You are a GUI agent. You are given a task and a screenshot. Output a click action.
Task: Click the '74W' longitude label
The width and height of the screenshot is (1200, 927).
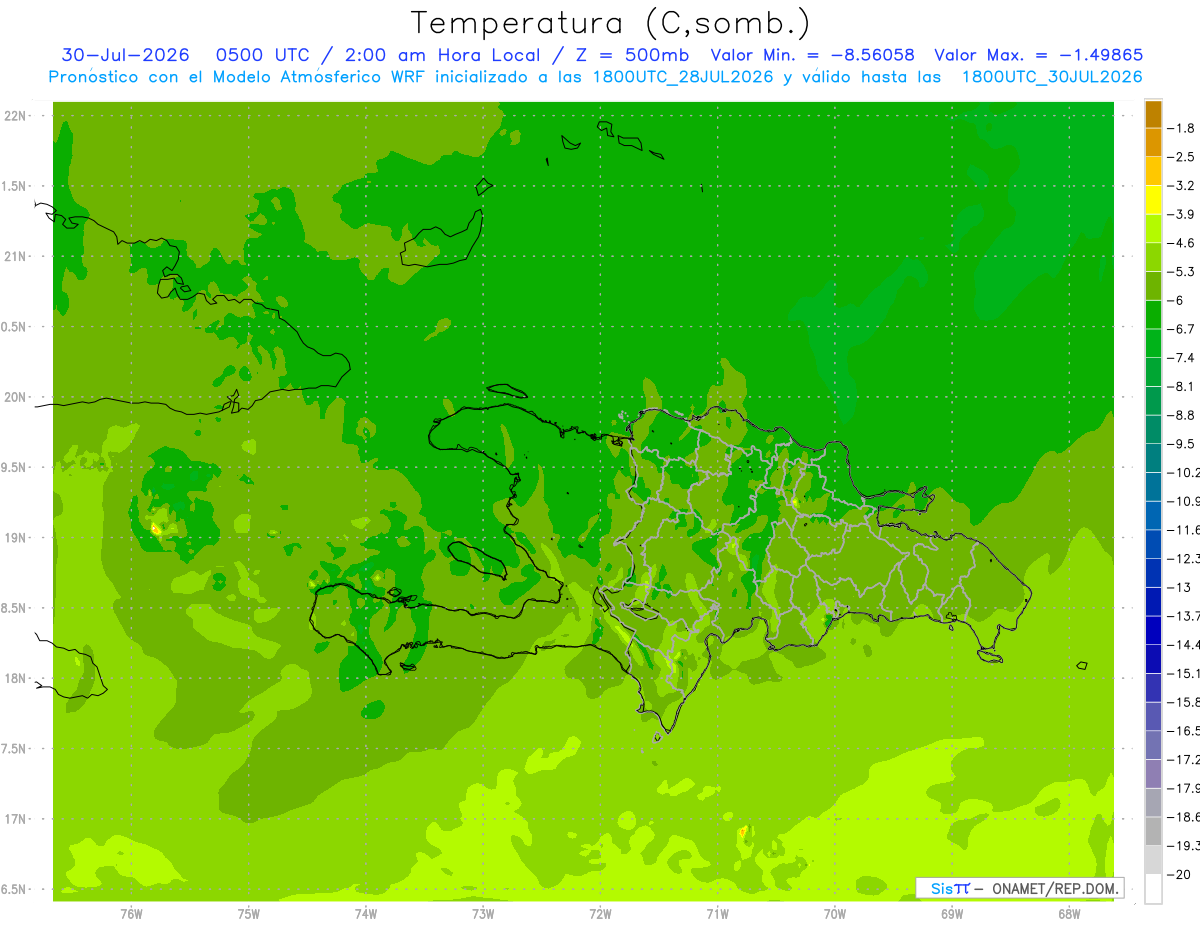tap(366, 914)
